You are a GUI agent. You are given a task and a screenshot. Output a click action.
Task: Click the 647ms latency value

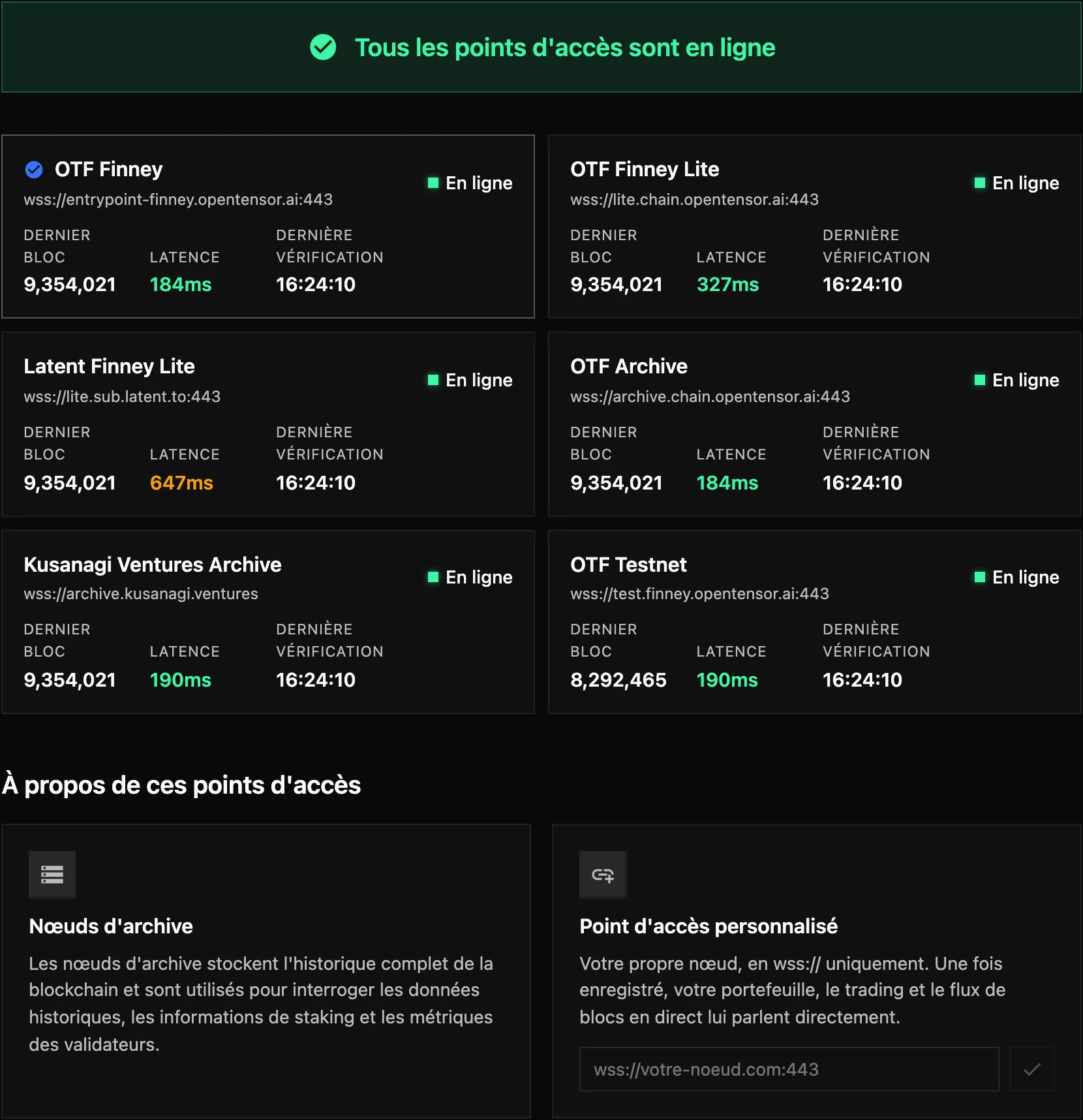[x=181, y=483]
